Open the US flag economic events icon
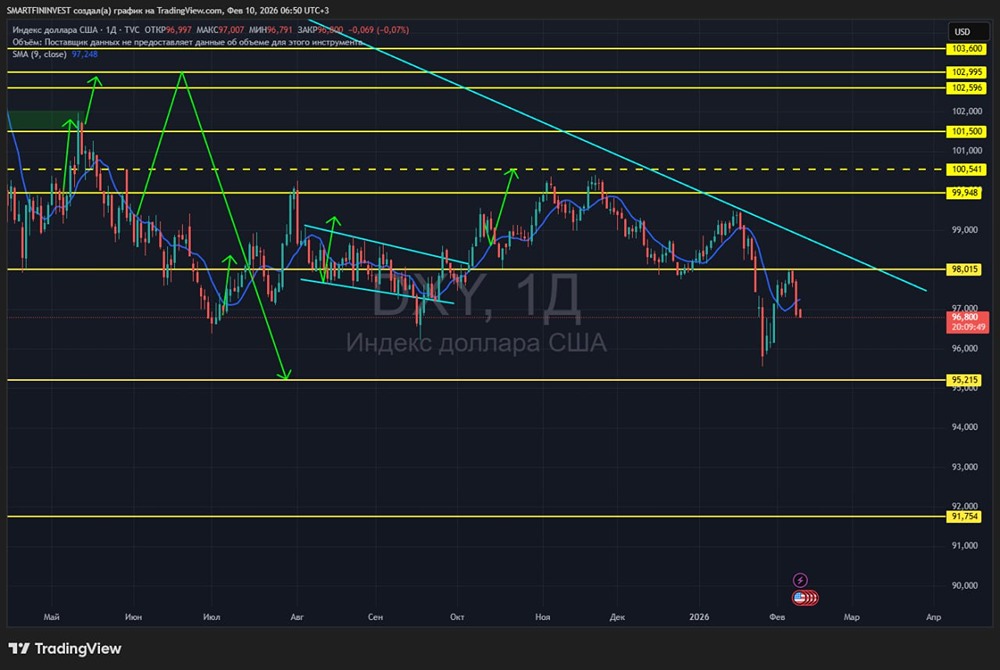This screenshot has width=1000, height=670. 805,598
